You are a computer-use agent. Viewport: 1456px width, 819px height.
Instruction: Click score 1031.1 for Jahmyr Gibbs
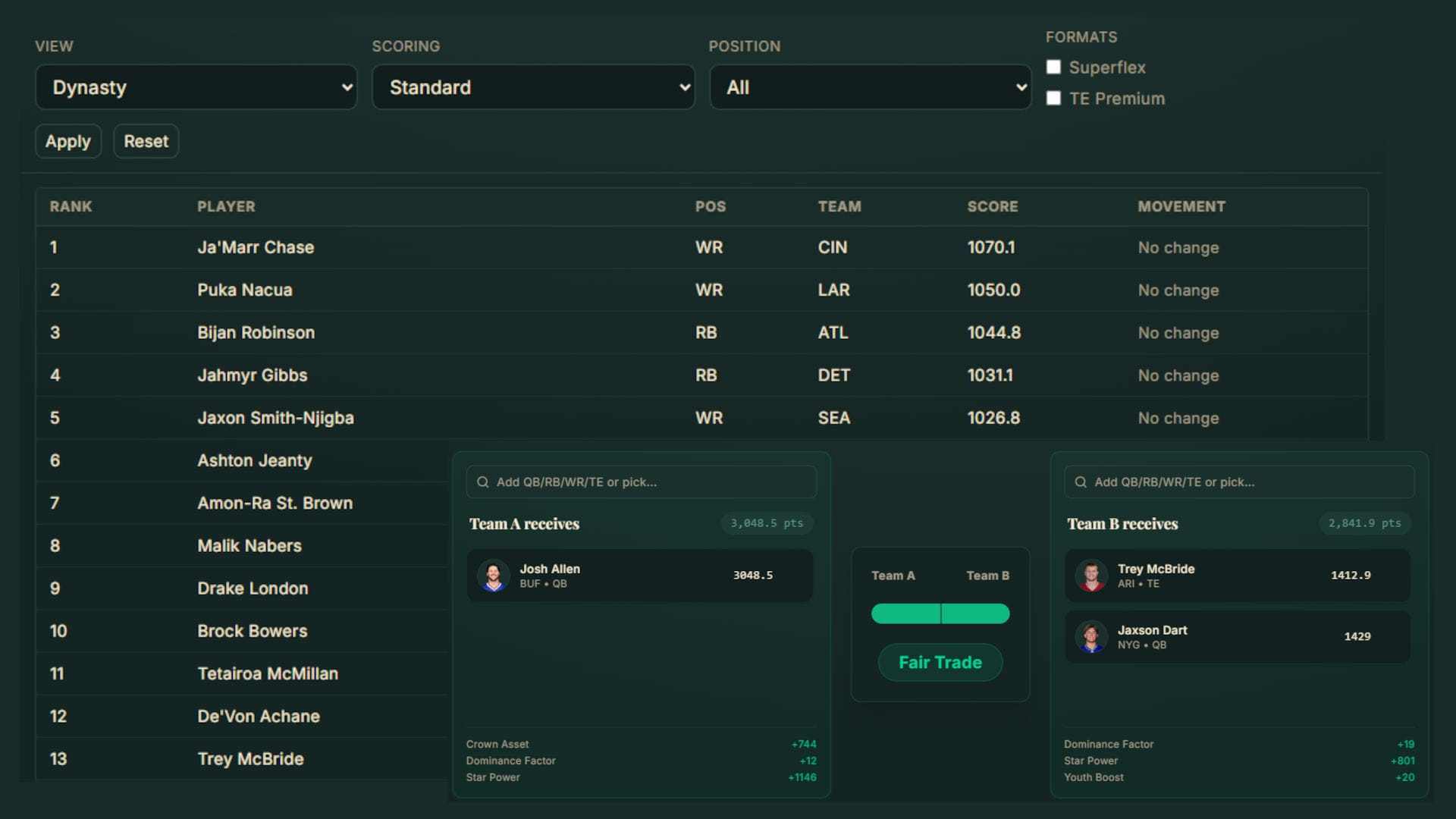click(x=990, y=375)
